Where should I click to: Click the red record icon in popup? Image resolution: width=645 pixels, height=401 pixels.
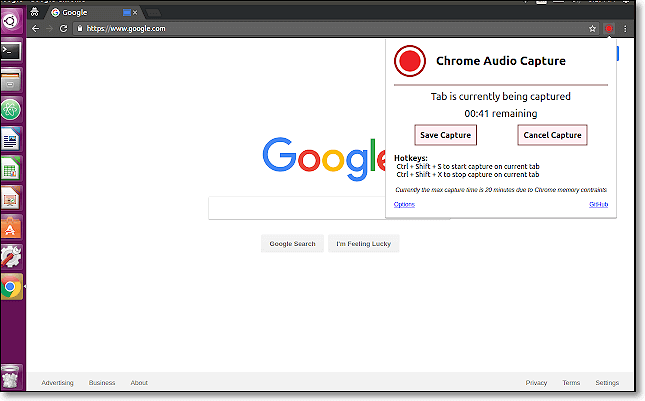[x=409, y=61]
